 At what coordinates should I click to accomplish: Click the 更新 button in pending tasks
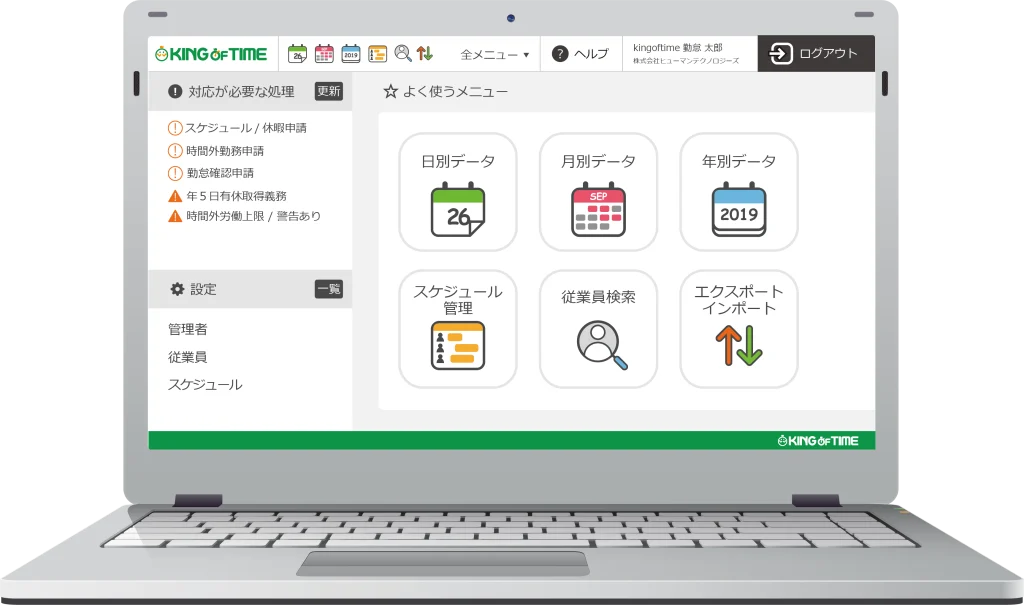(328, 91)
